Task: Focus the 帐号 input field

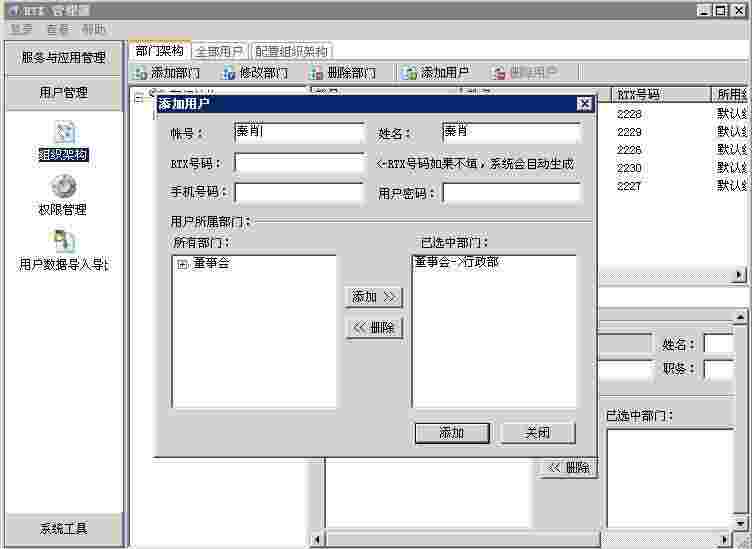Action: [x=299, y=133]
